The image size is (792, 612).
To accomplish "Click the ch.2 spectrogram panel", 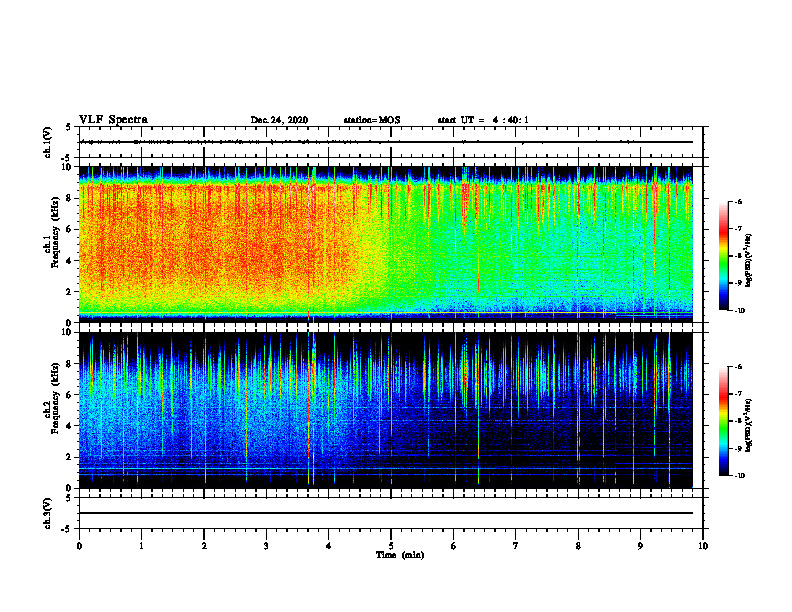I will click(x=386, y=410).
